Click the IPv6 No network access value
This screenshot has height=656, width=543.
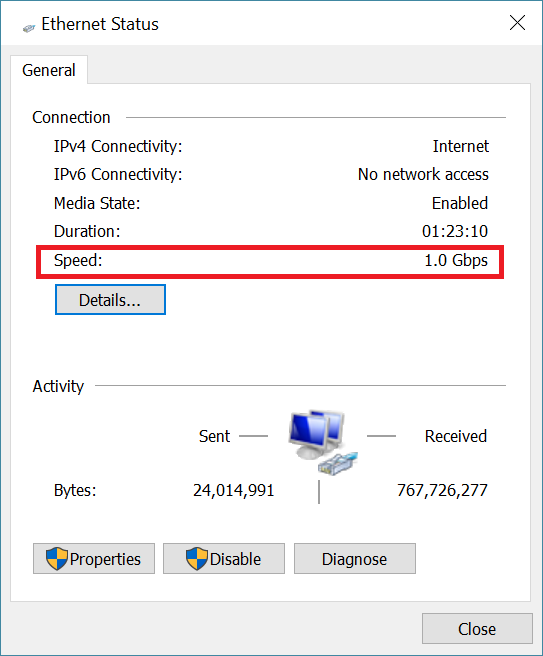pyautogui.click(x=423, y=174)
